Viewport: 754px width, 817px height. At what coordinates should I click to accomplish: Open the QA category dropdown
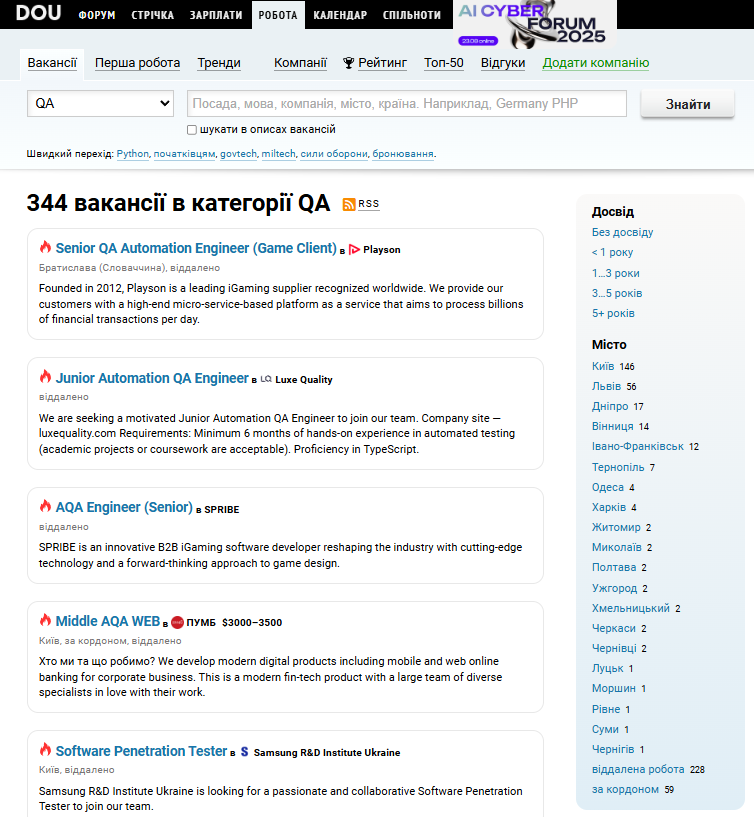103,104
